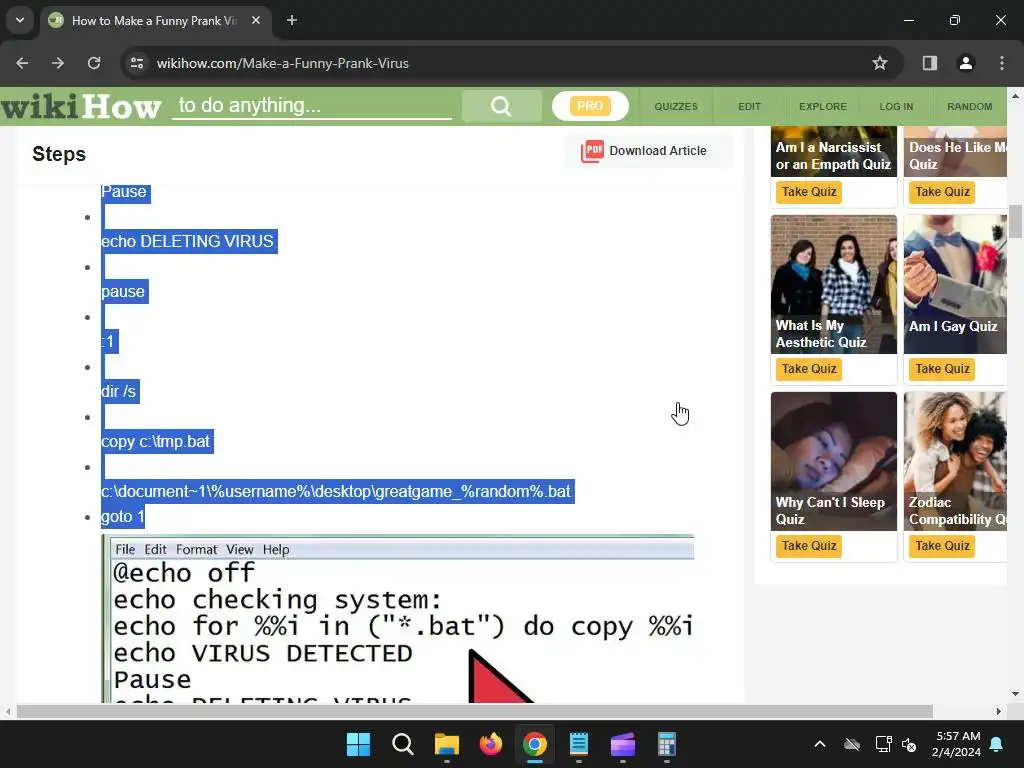Click the Notepad screenshot image
This screenshot has height=768, width=1024.
[x=398, y=619]
